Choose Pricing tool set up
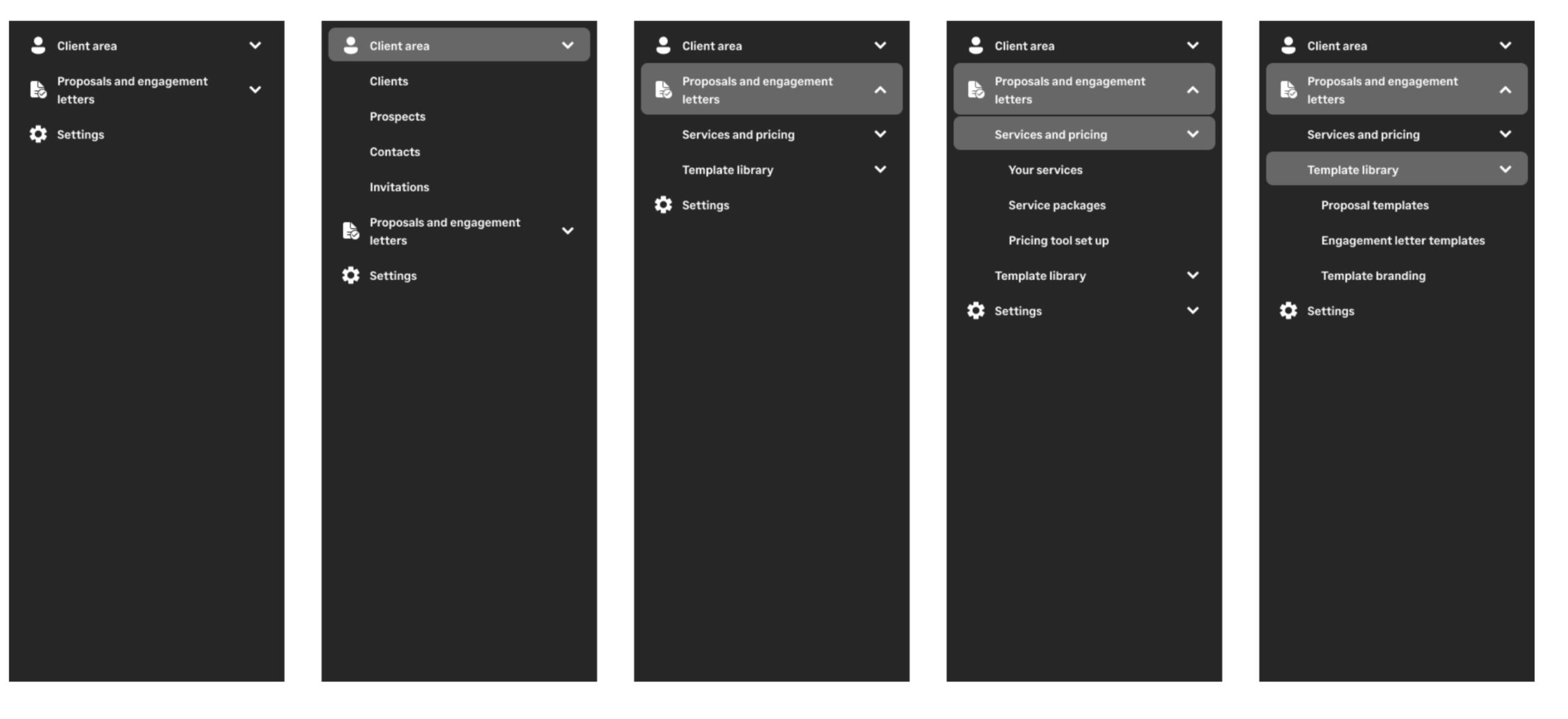 (1058, 240)
